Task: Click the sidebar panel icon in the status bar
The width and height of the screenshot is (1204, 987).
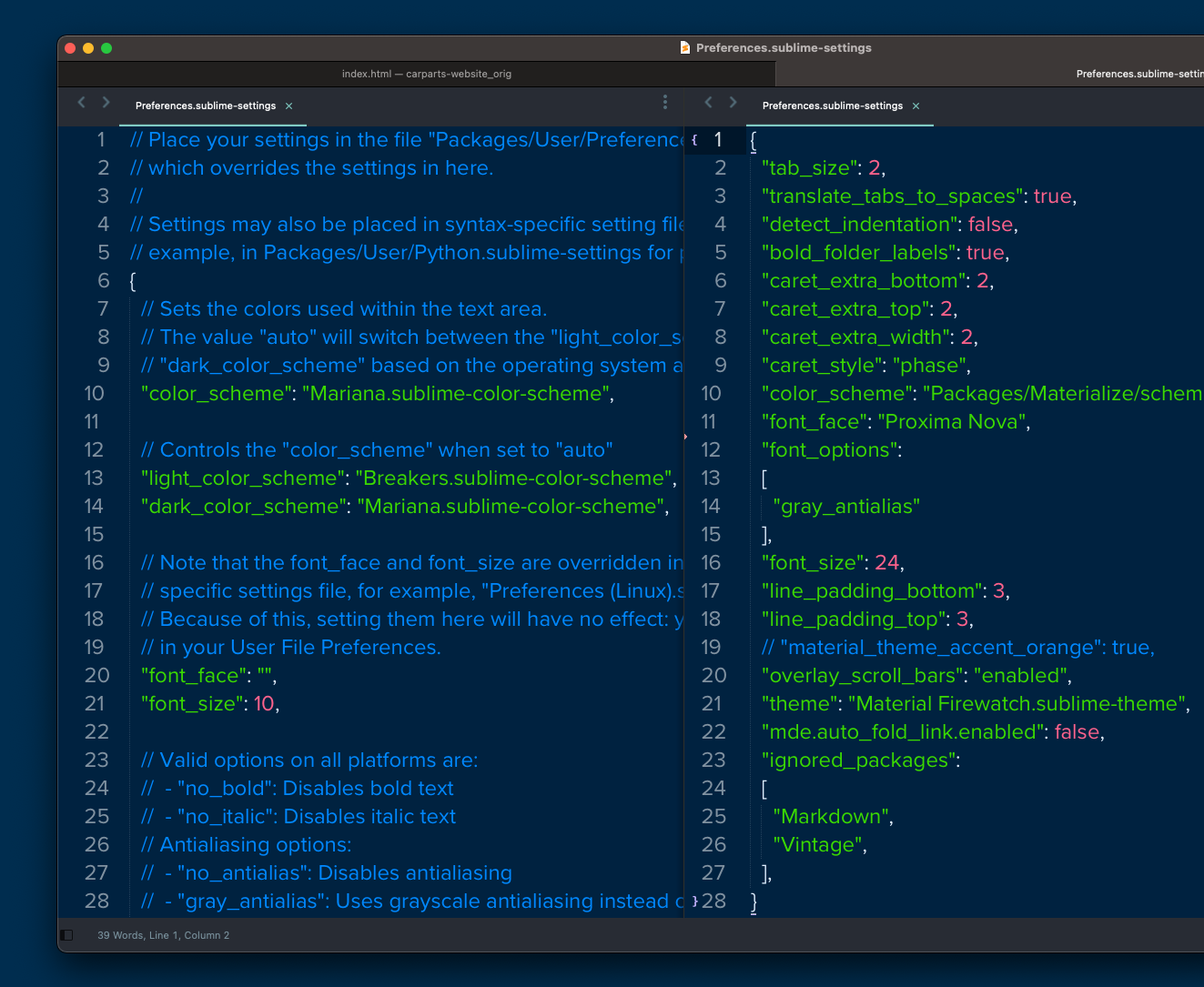Action: coord(66,934)
